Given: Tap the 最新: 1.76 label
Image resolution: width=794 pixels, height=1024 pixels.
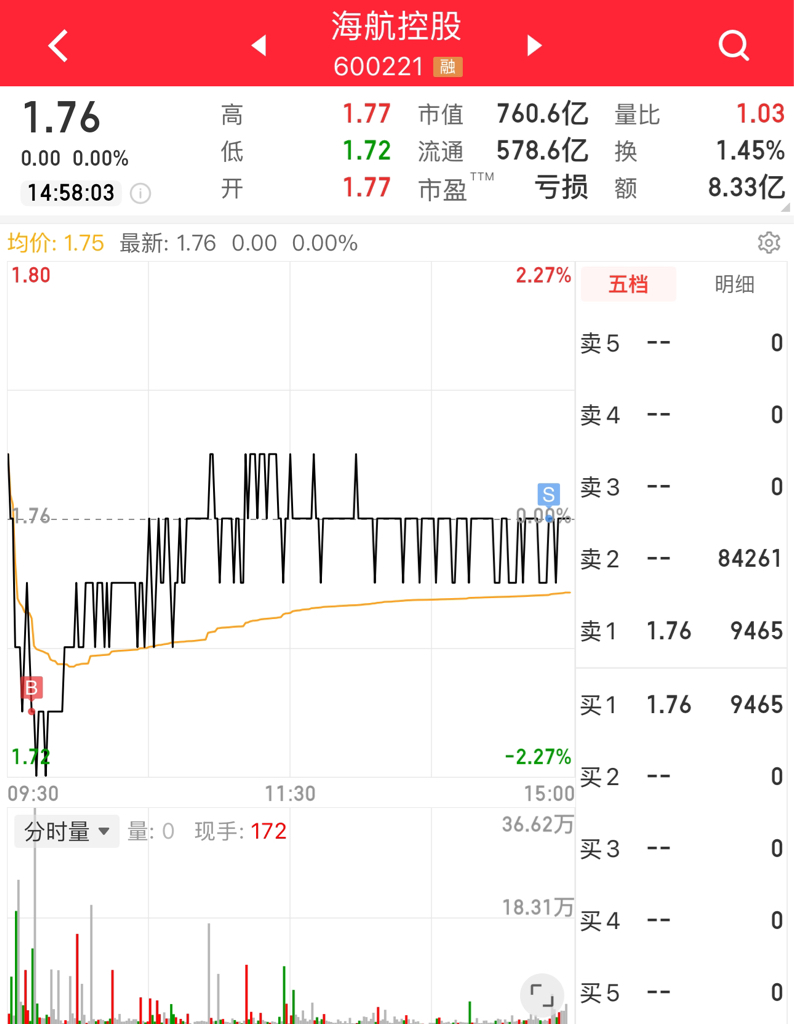Looking at the screenshot, I should coord(168,243).
